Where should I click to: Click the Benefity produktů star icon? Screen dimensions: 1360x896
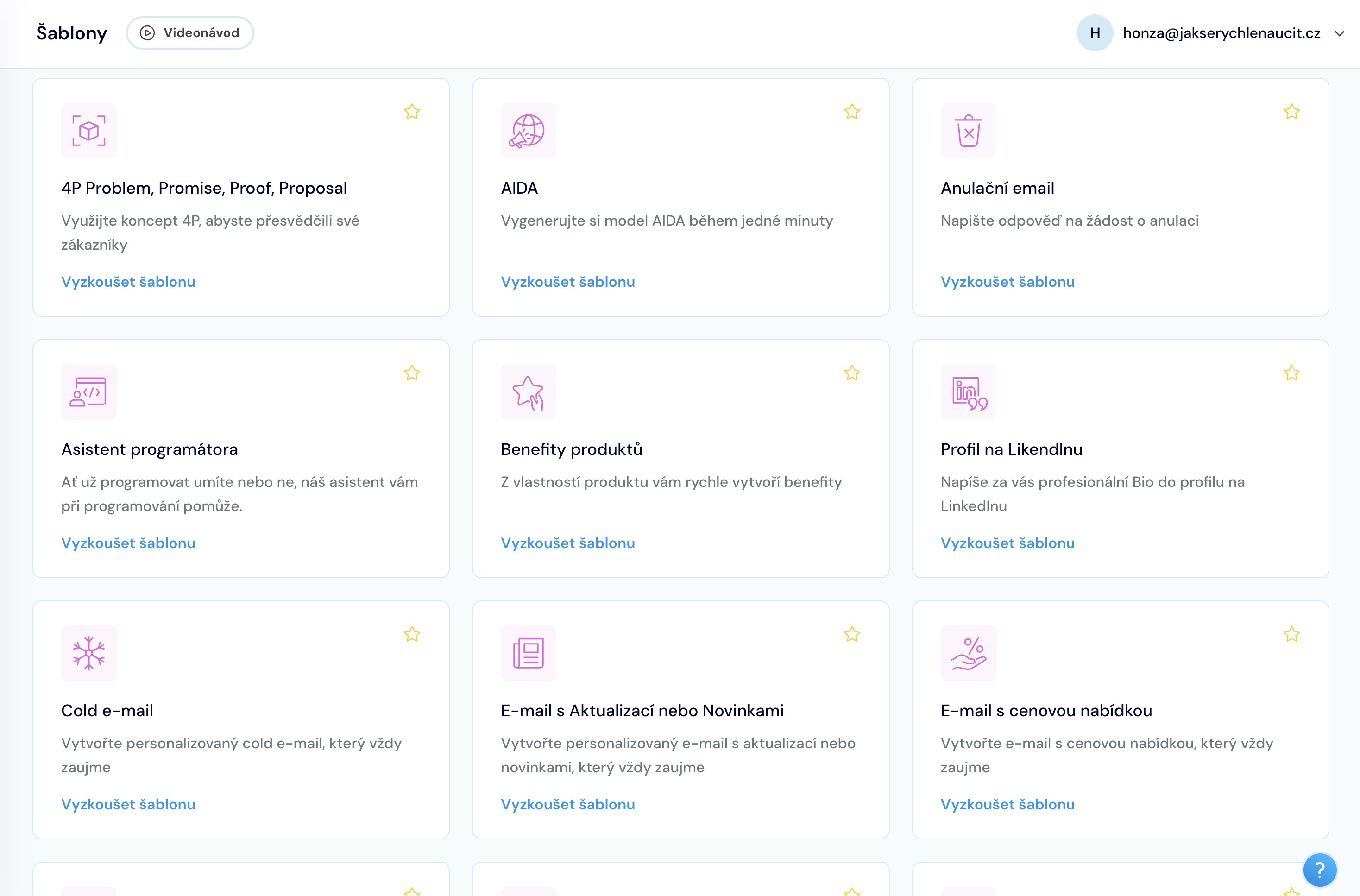click(x=528, y=391)
